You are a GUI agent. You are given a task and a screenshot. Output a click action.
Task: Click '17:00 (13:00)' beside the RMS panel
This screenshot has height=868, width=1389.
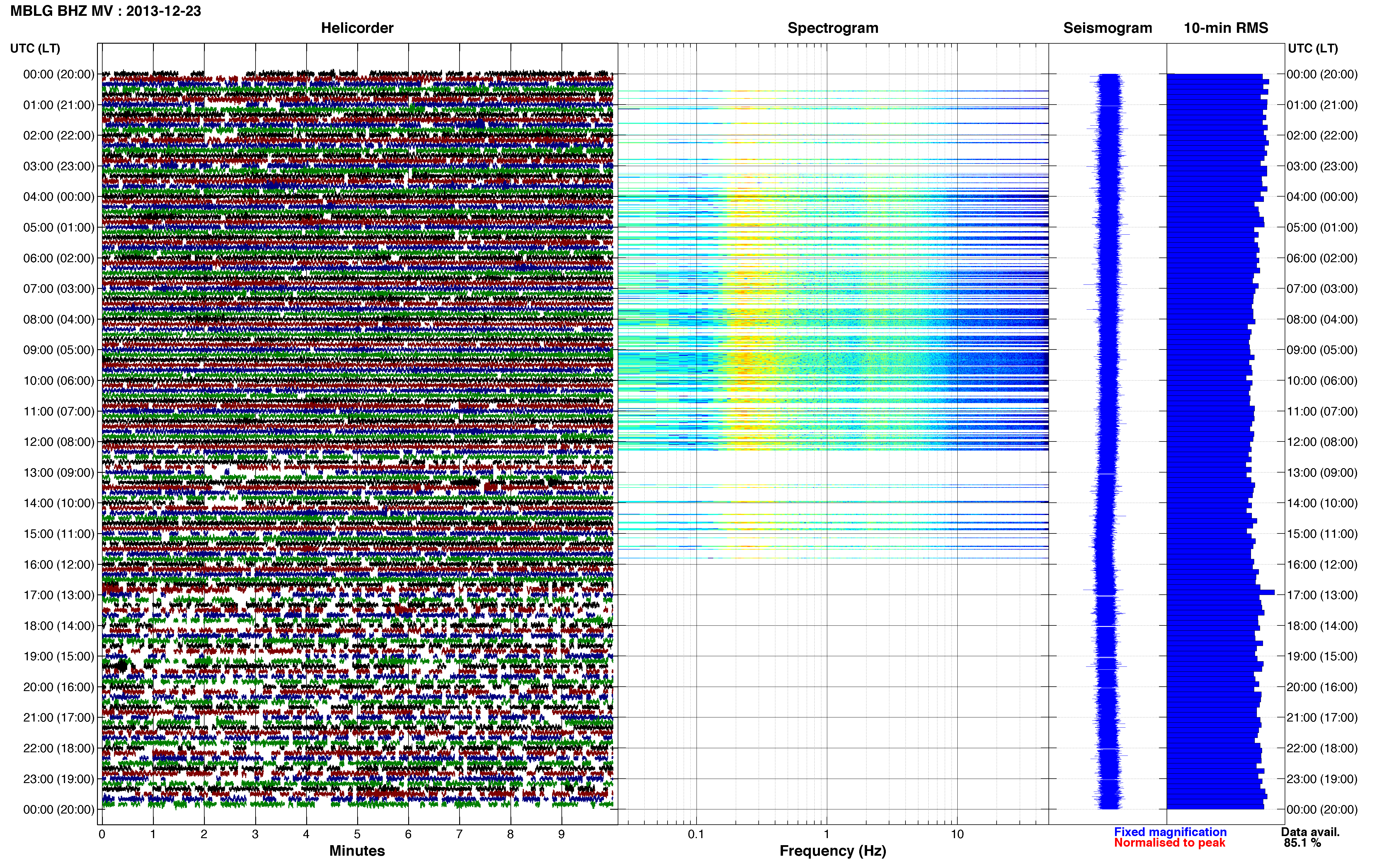pos(1322,595)
